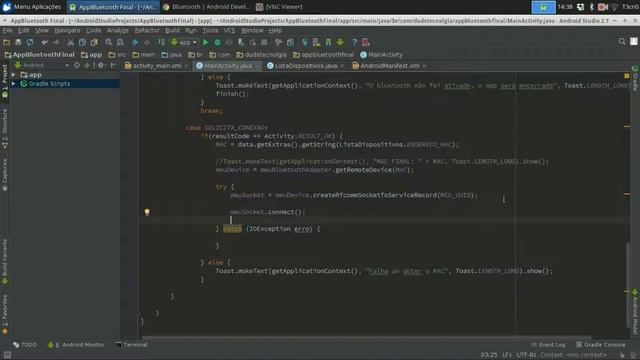Open the app run configuration dropdown
This screenshot has height=360, width=640.
pyautogui.click(x=184, y=42)
